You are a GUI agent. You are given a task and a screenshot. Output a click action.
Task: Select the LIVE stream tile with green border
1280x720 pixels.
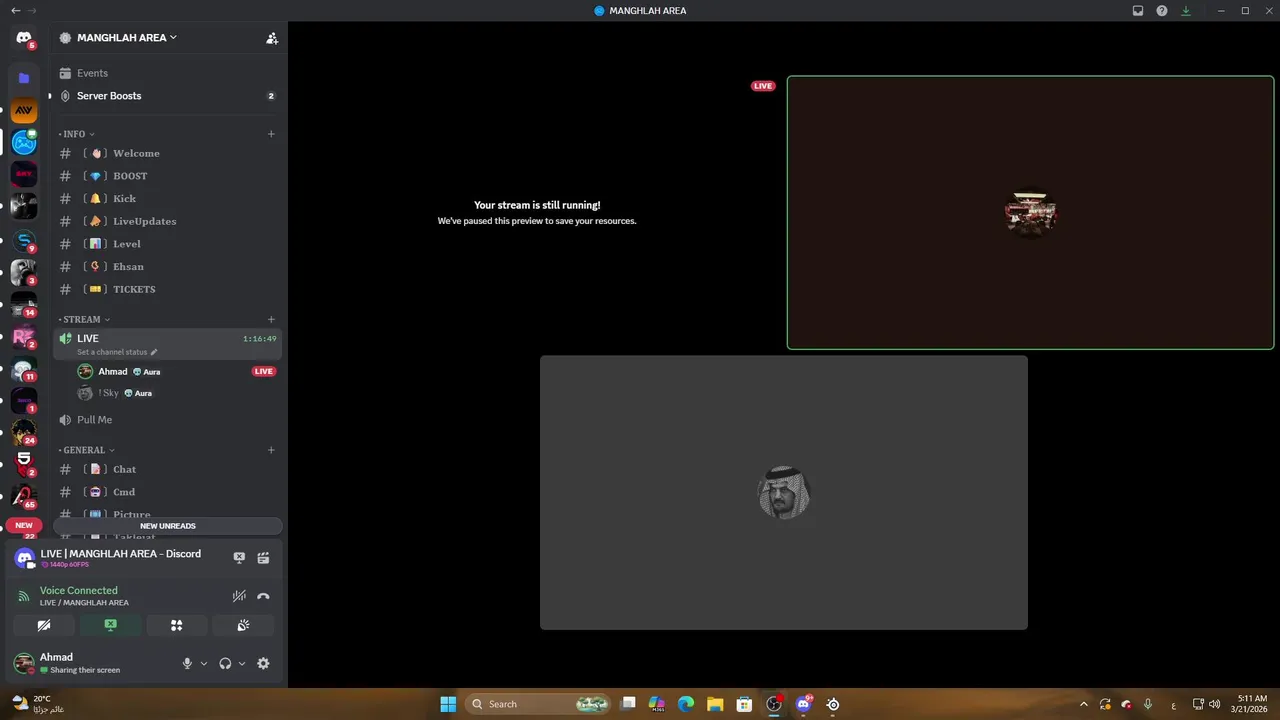[x=1030, y=213]
